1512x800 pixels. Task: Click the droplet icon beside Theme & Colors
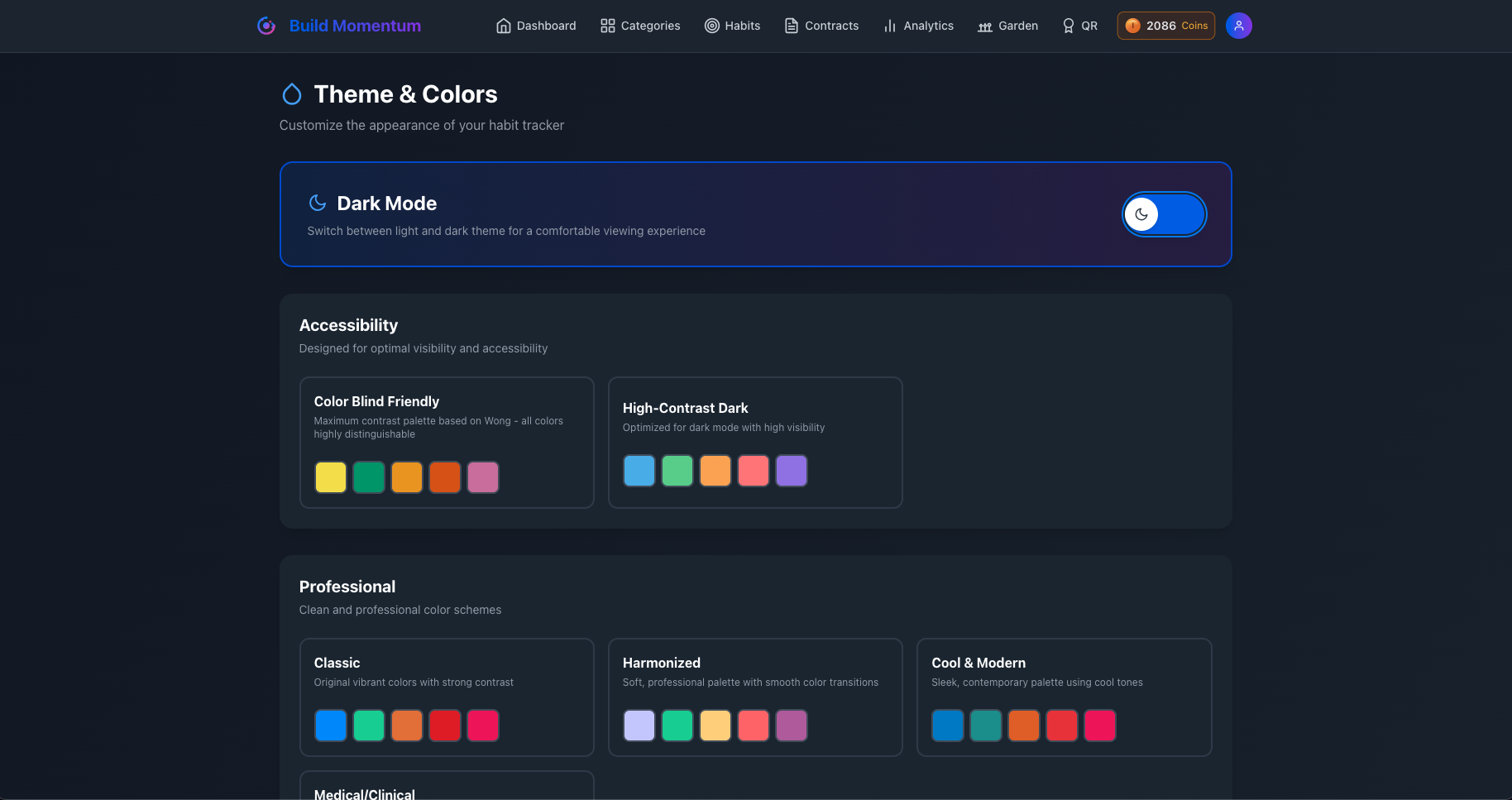click(x=292, y=93)
